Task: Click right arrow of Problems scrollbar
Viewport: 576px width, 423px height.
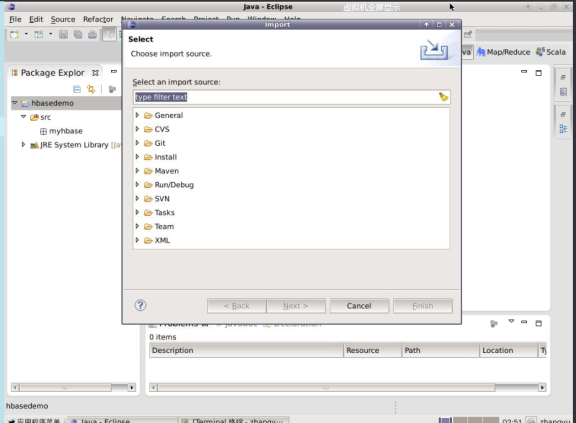Action: (542, 387)
